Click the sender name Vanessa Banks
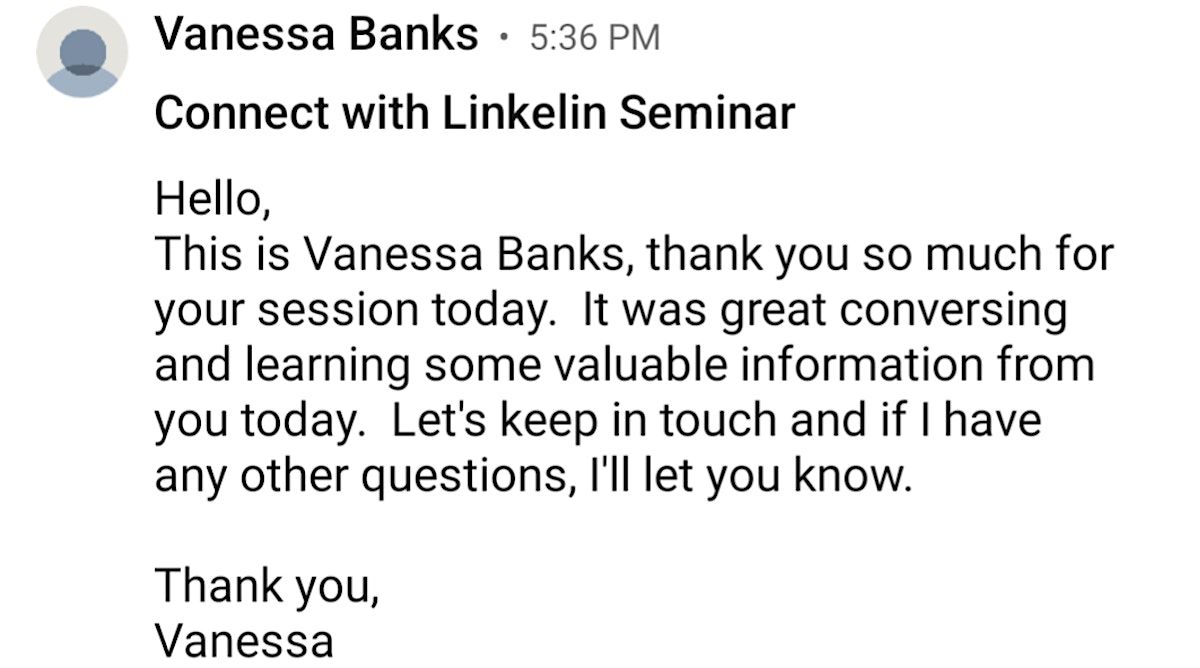This screenshot has height=668, width=1200. (x=317, y=36)
